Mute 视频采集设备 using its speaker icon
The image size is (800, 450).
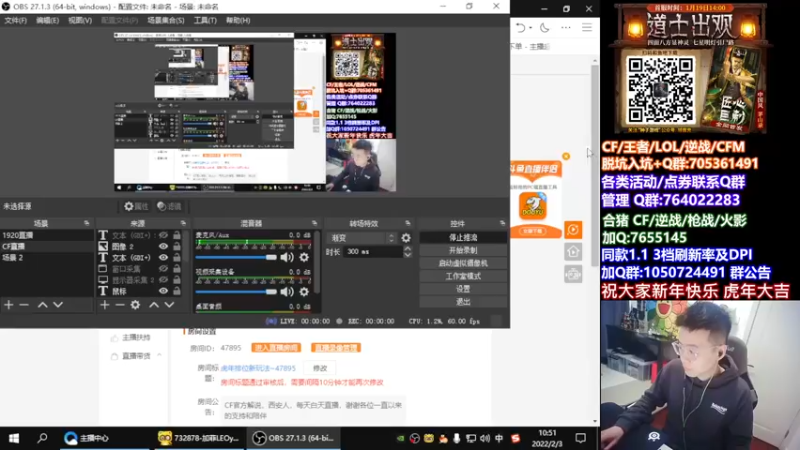287,291
